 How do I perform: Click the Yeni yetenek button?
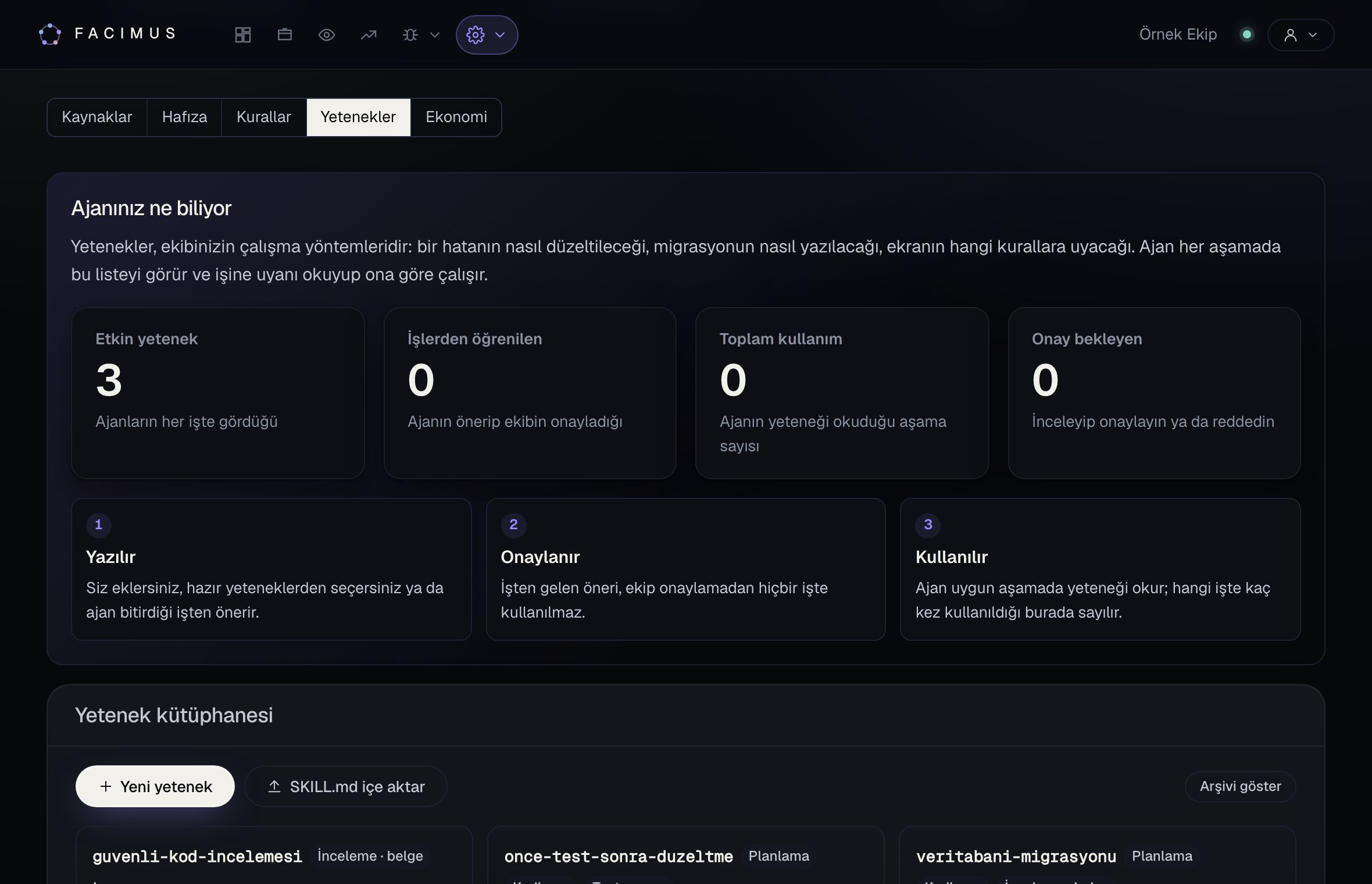(155, 786)
